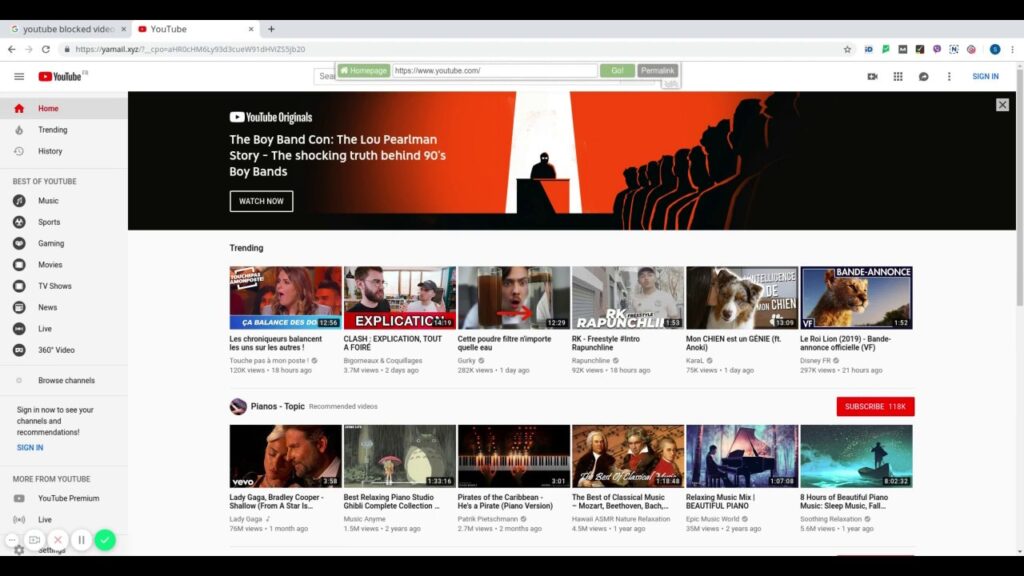This screenshot has height=576, width=1024.
Task: Open '8 Hours of Beautiful Piano Music' title
Action: point(844,502)
